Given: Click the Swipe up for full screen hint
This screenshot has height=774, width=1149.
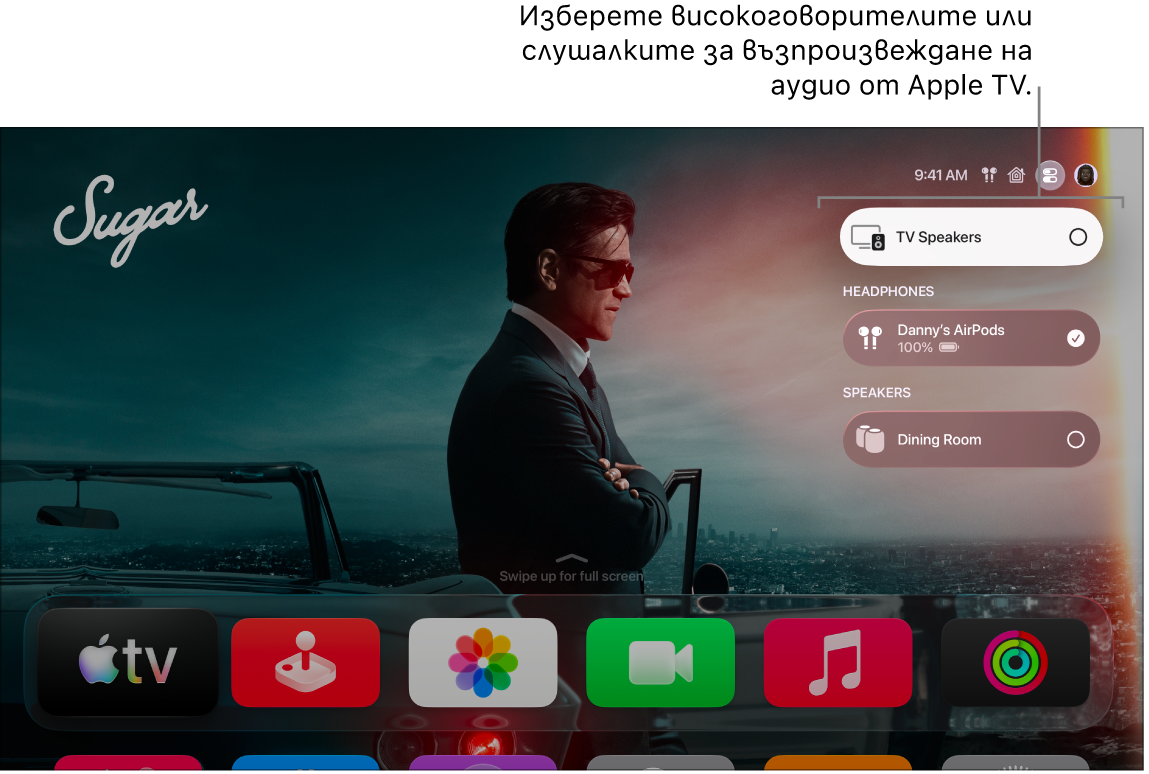Looking at the screenshot, I should 571,576.
